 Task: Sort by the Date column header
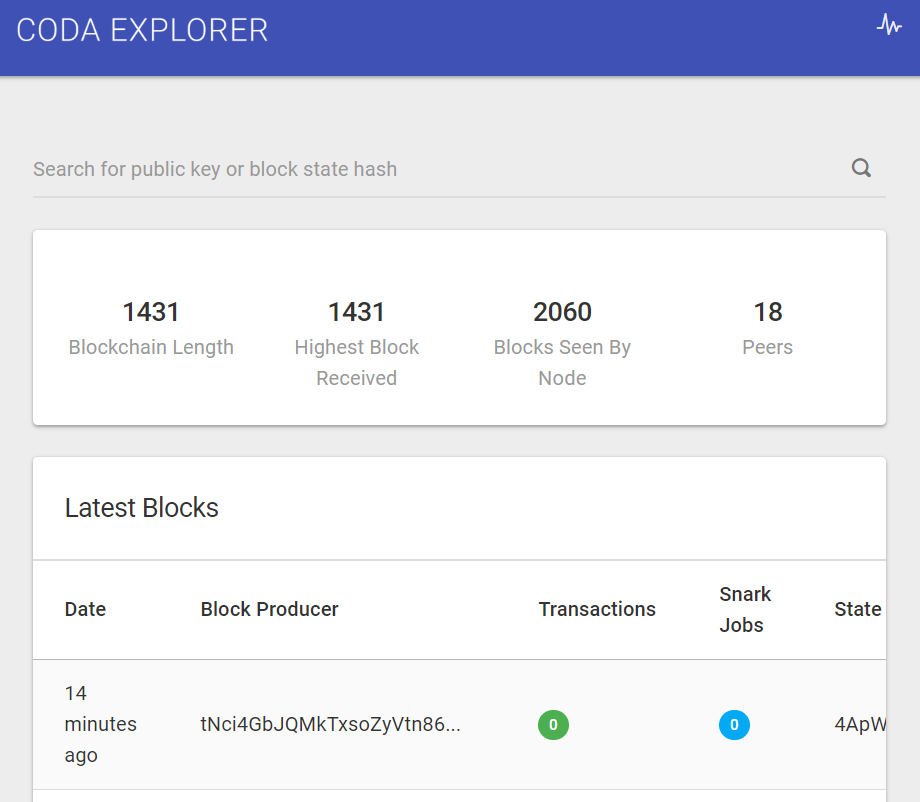85,609
